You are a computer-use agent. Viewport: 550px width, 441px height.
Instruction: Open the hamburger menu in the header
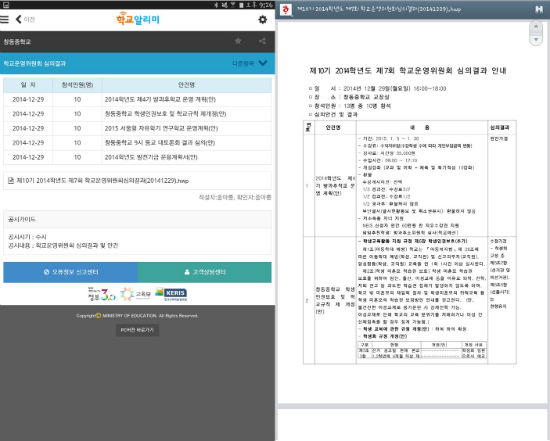click(x=4, y=19)
